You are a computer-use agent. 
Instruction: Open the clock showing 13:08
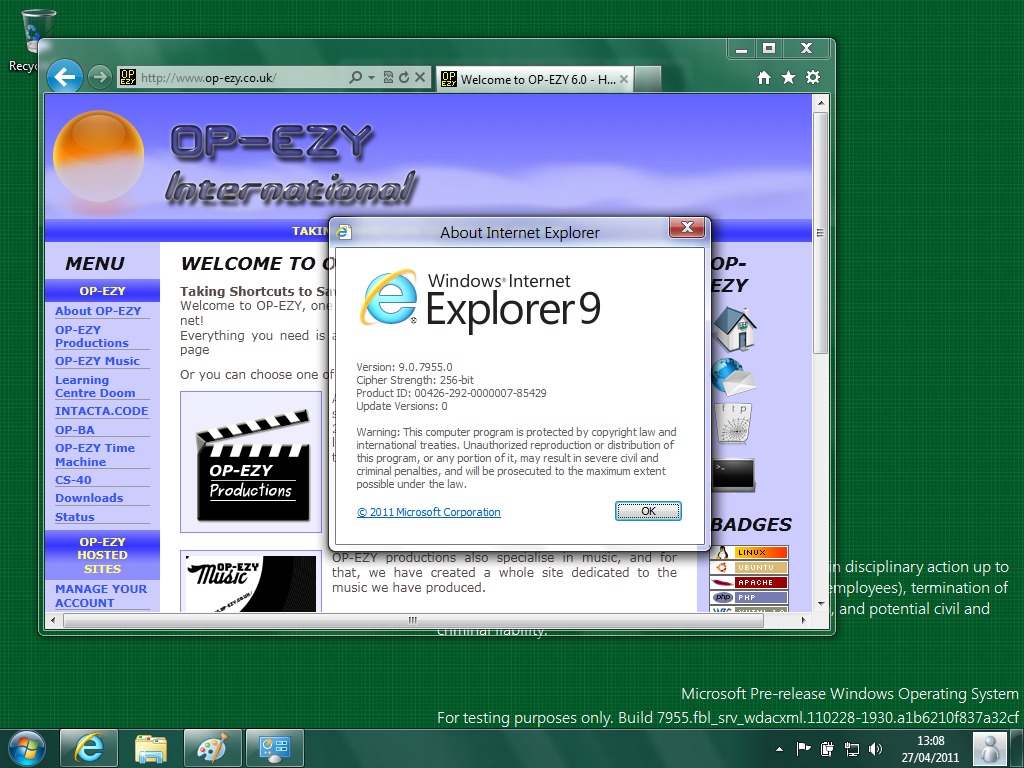coord(930,749)
